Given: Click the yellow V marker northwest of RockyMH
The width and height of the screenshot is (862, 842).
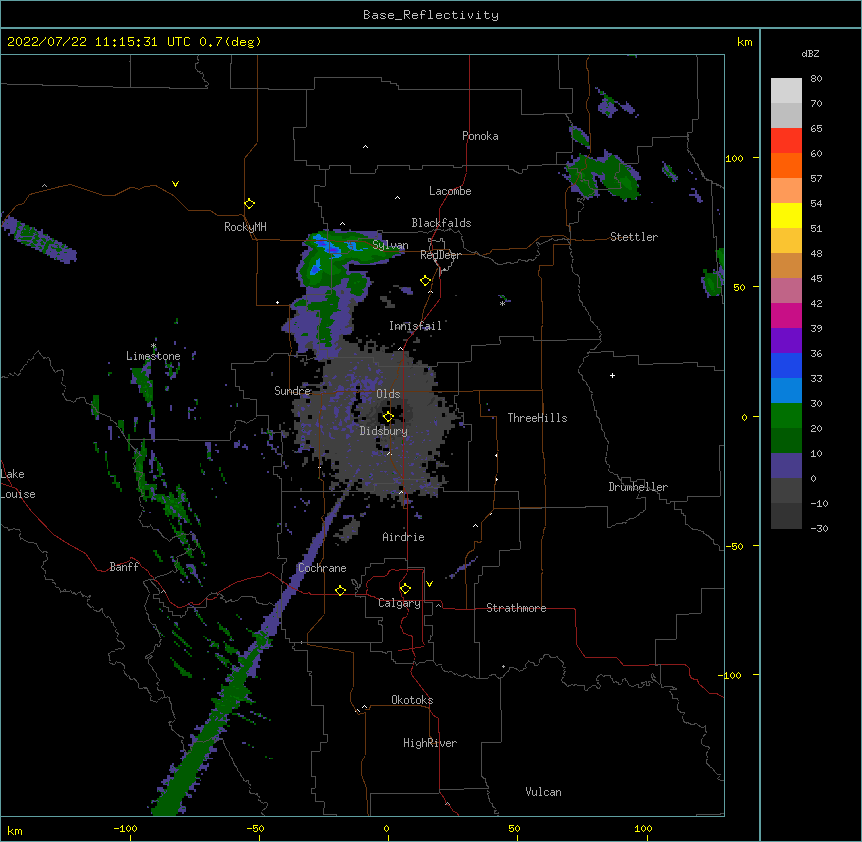Looking at the screenshot, I should [x=175, y=184].
